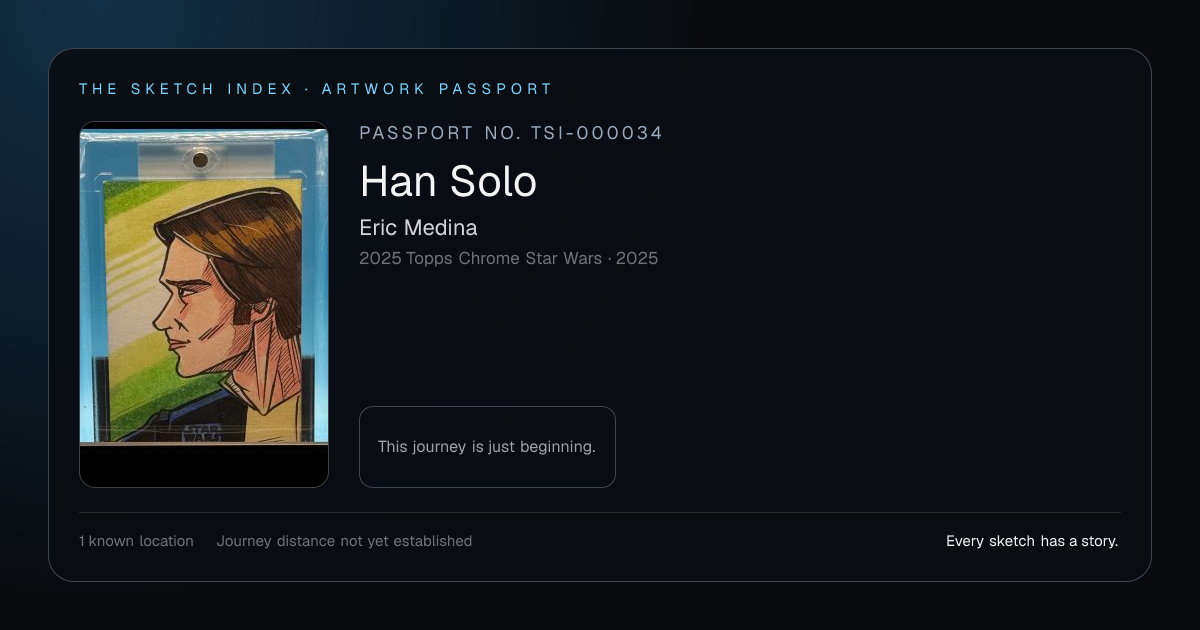Click the year 2025 after Star Wars
The image size is (1200, 630).
637,258
